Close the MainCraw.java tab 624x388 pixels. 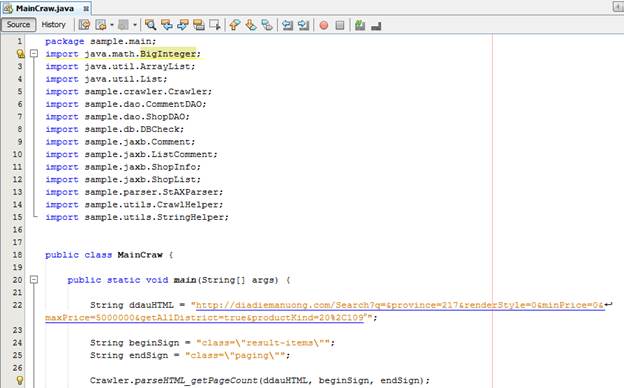(86, 8)
